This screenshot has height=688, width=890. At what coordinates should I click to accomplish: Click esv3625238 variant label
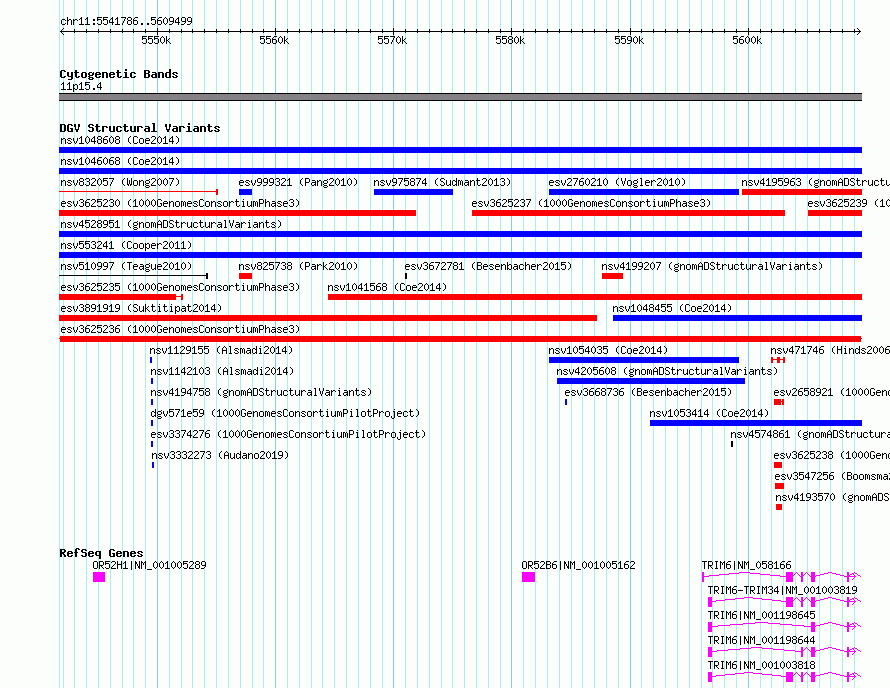pos(832,455)
